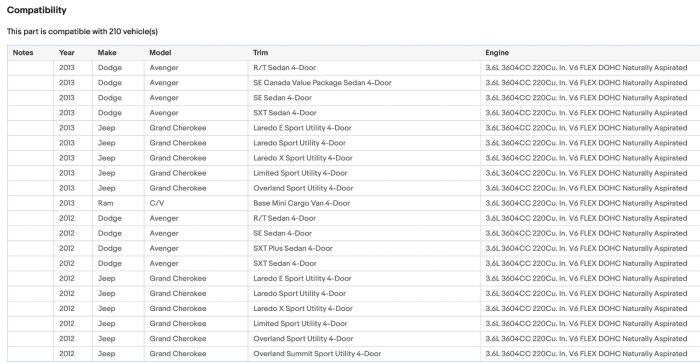Viewport: 700px width, 364px height.
Task: Select the 2012 'R/T Sedan 4-Door' row
Action: [354, 218]
